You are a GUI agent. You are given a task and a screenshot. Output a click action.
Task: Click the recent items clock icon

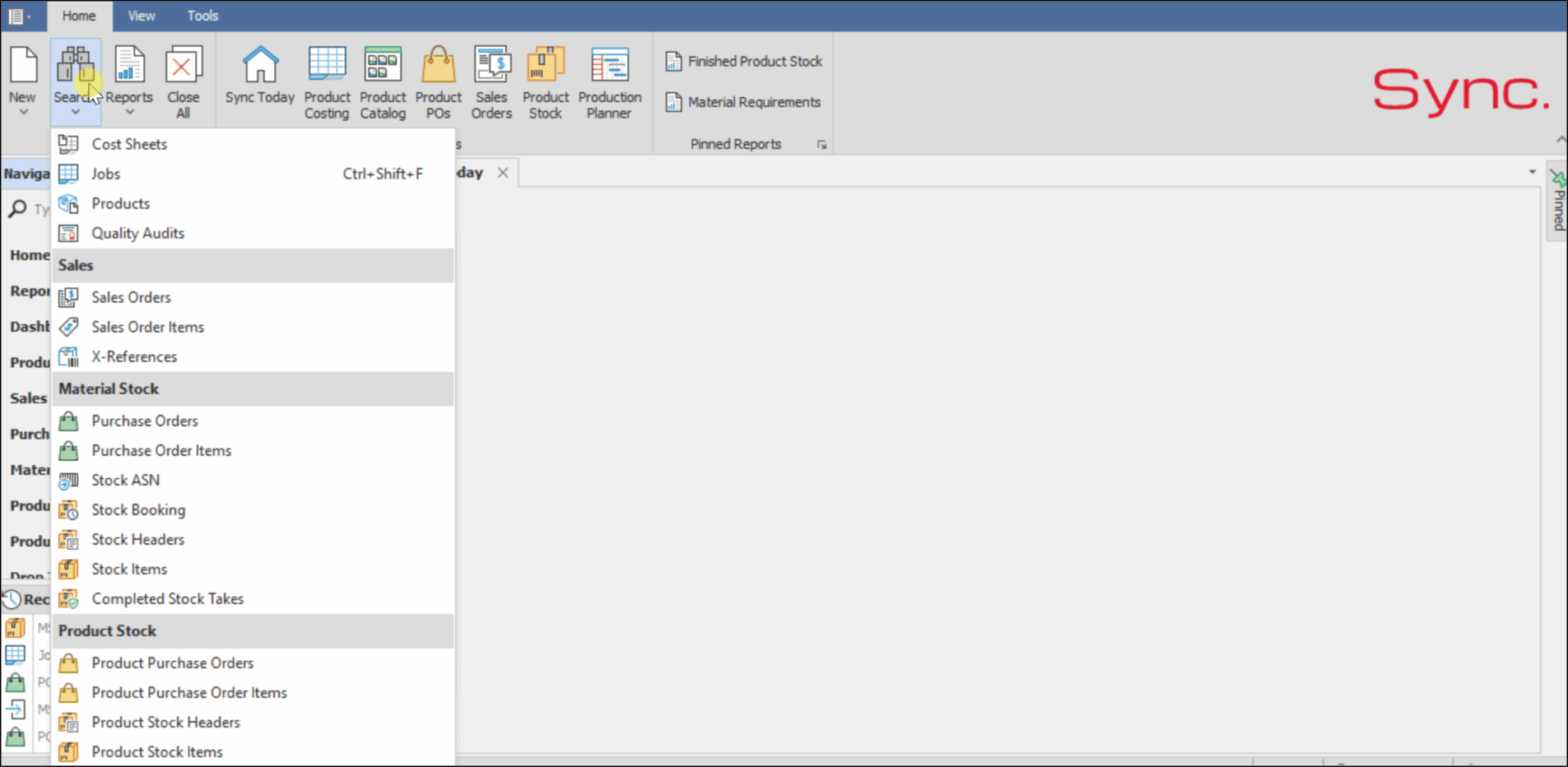(x=12, y=599)
